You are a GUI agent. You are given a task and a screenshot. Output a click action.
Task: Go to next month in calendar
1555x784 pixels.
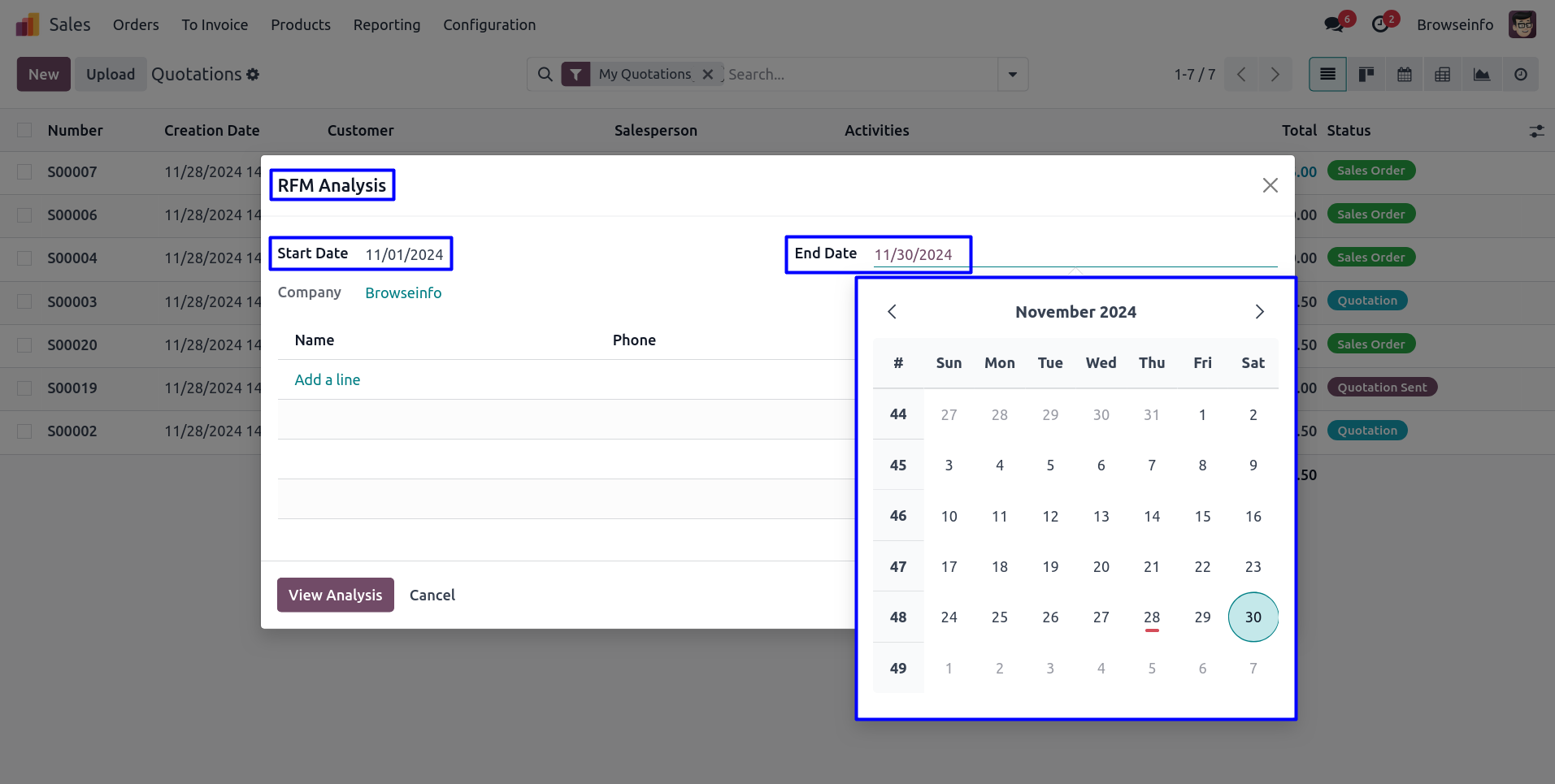[1259, 312]
